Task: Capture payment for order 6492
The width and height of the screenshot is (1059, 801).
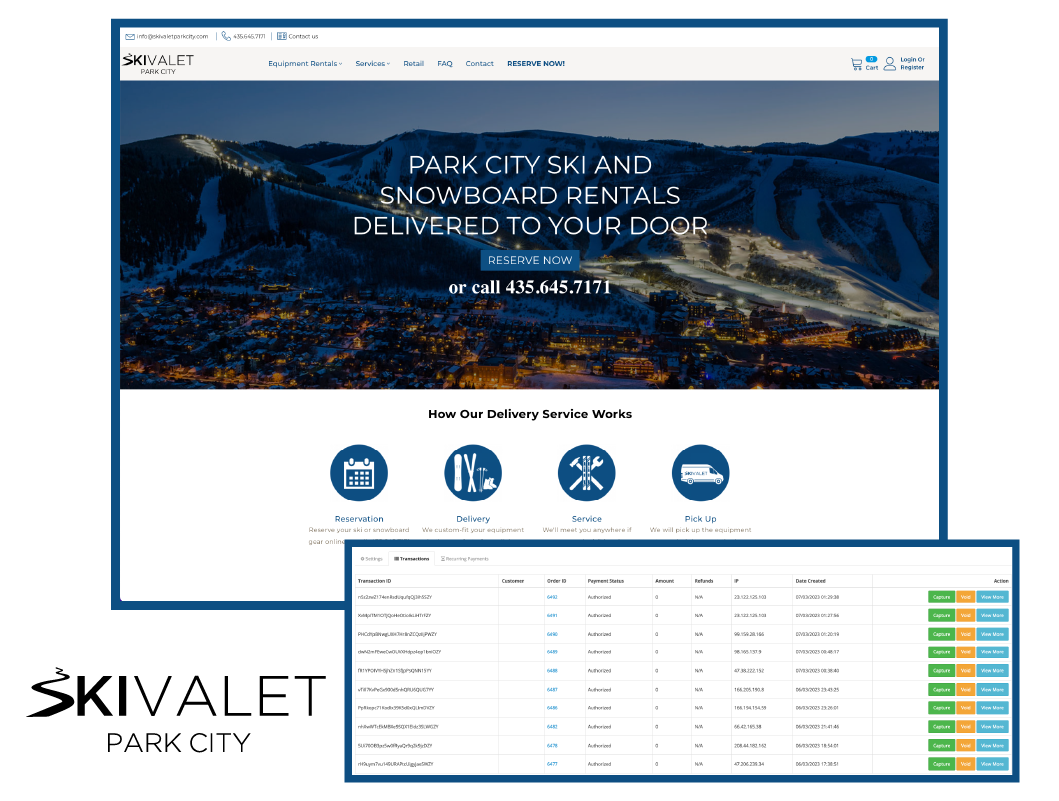Action: [941, 597]
